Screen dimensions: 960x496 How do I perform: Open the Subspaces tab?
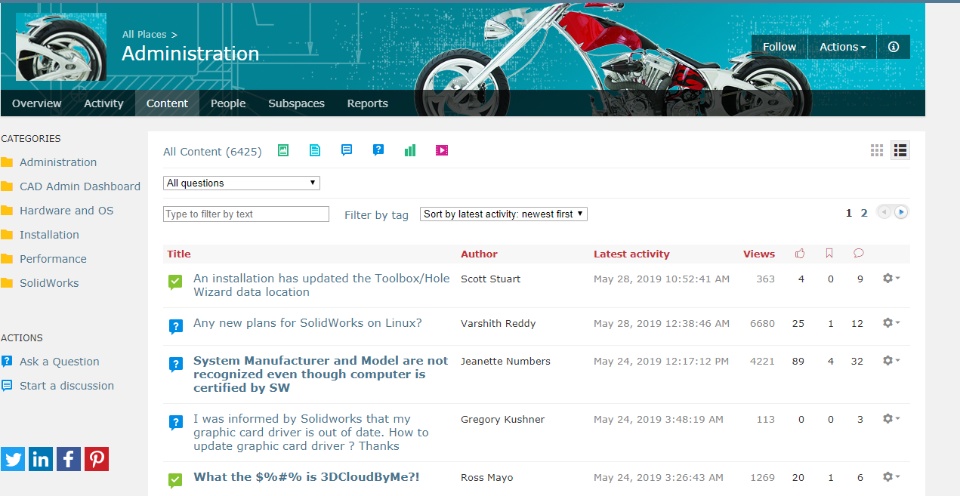point(296,103)
